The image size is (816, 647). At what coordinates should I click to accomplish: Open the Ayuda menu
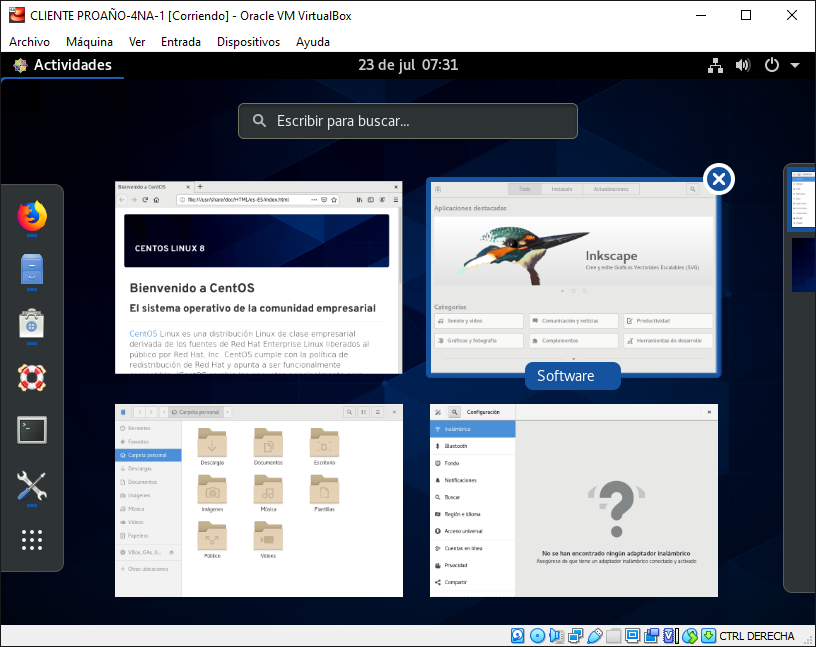click(x=313, y=42)
